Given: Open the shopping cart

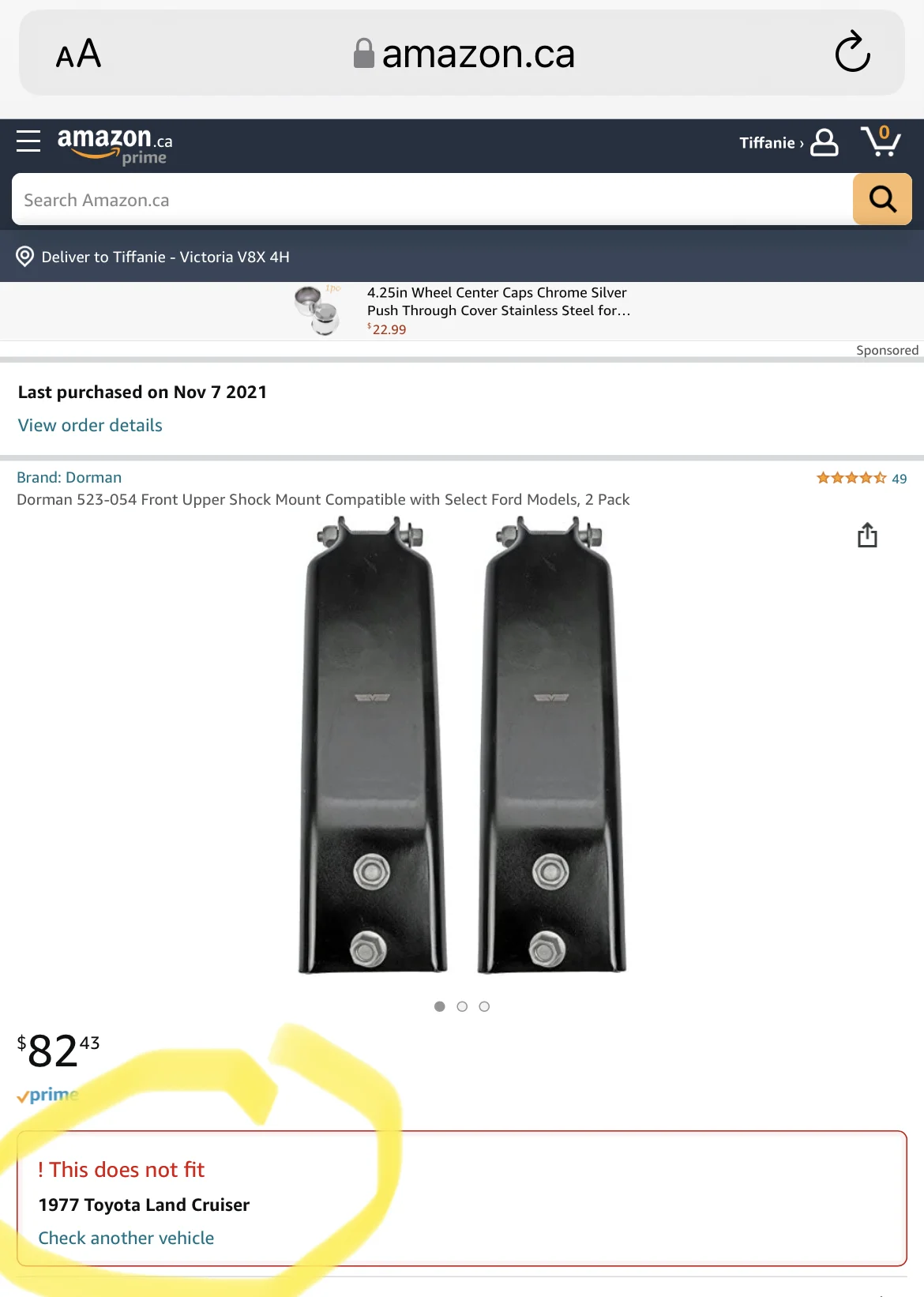Looking at the screenshot, I should (881, 141).
